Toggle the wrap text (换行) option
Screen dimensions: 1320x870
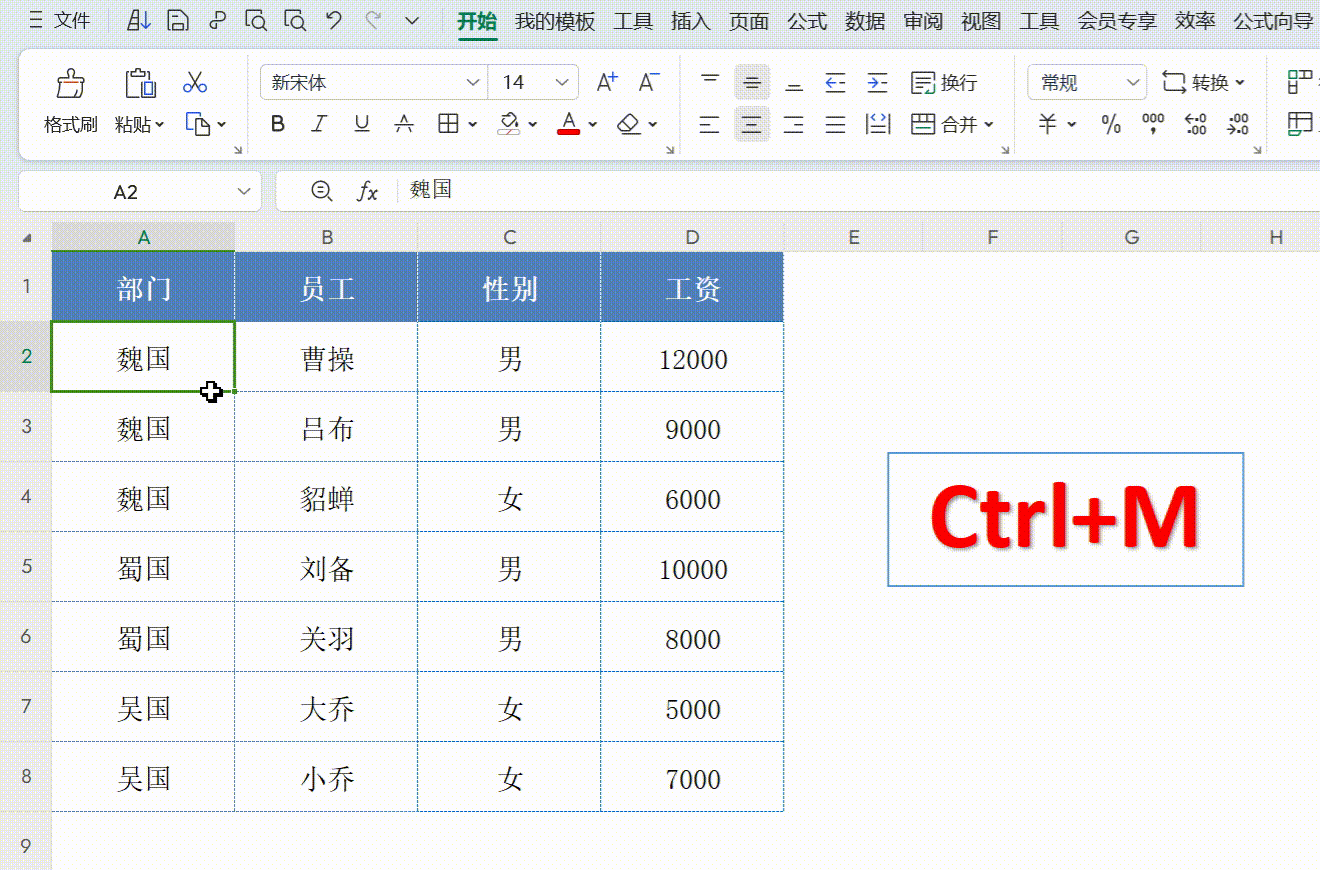pos(944,83)
